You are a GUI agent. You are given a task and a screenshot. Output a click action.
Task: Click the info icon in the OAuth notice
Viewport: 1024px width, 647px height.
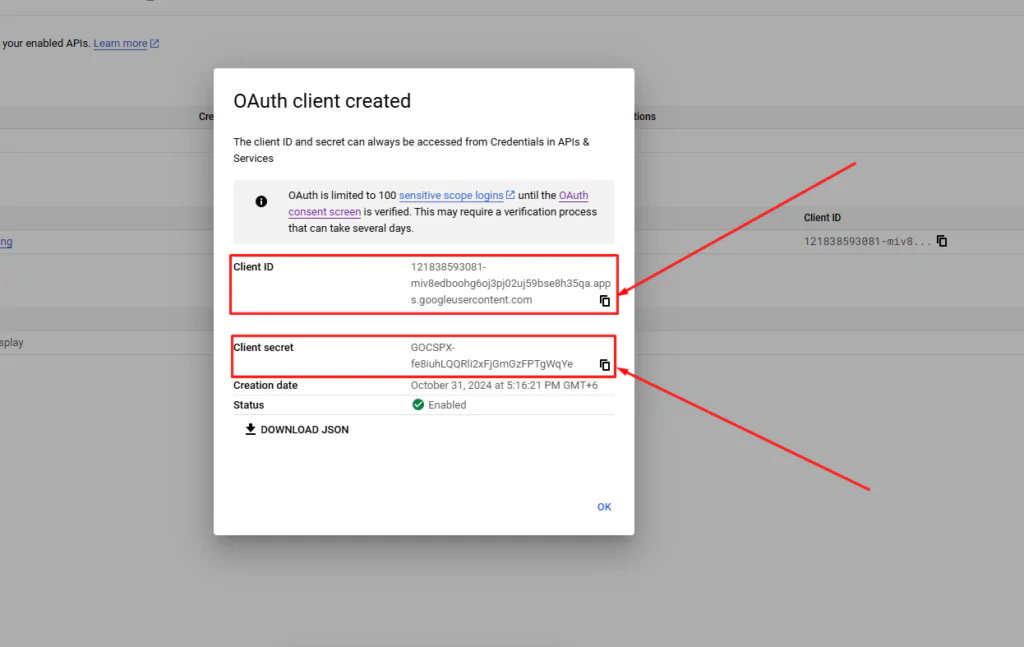tap(261, 201)
